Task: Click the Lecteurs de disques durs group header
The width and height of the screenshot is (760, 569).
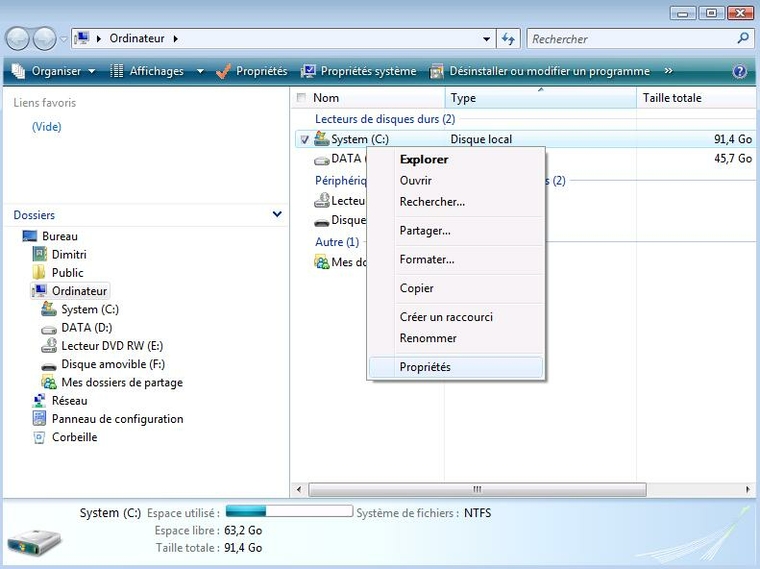Action: 385,119
